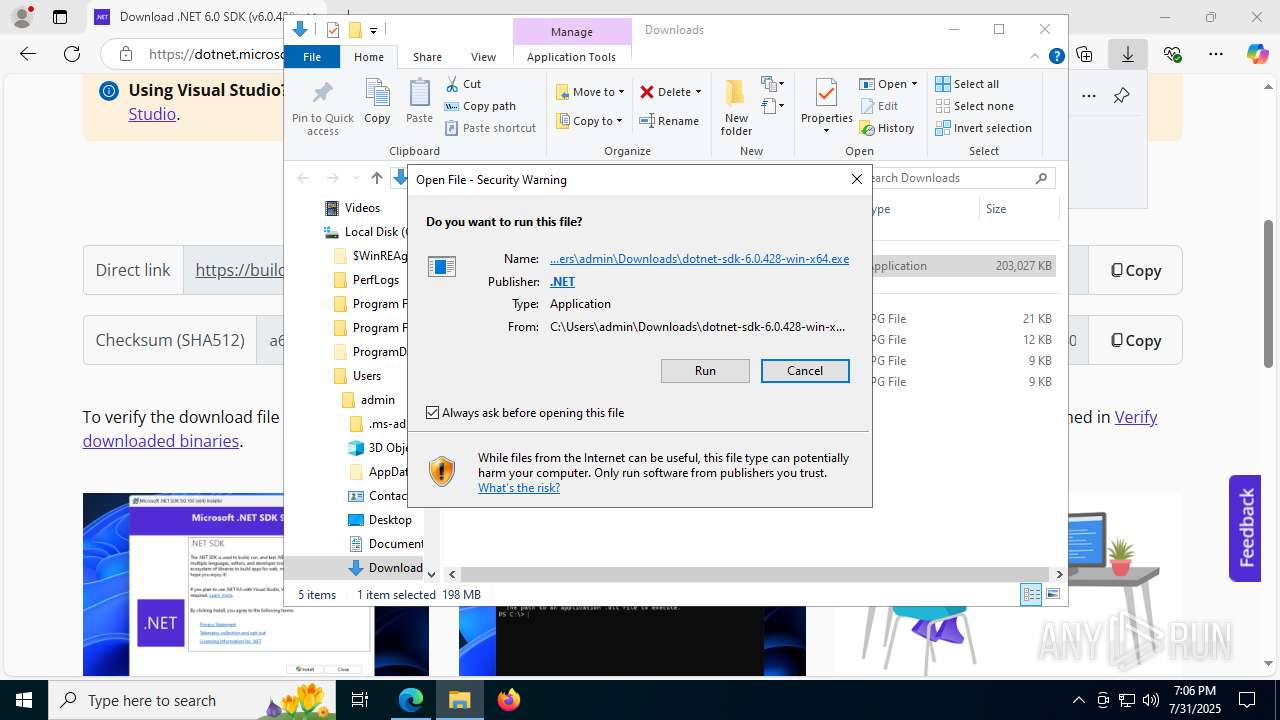Switch to large icons view icon
The width and height of the screenshot is (1280, 720).
click(1052, 595)
